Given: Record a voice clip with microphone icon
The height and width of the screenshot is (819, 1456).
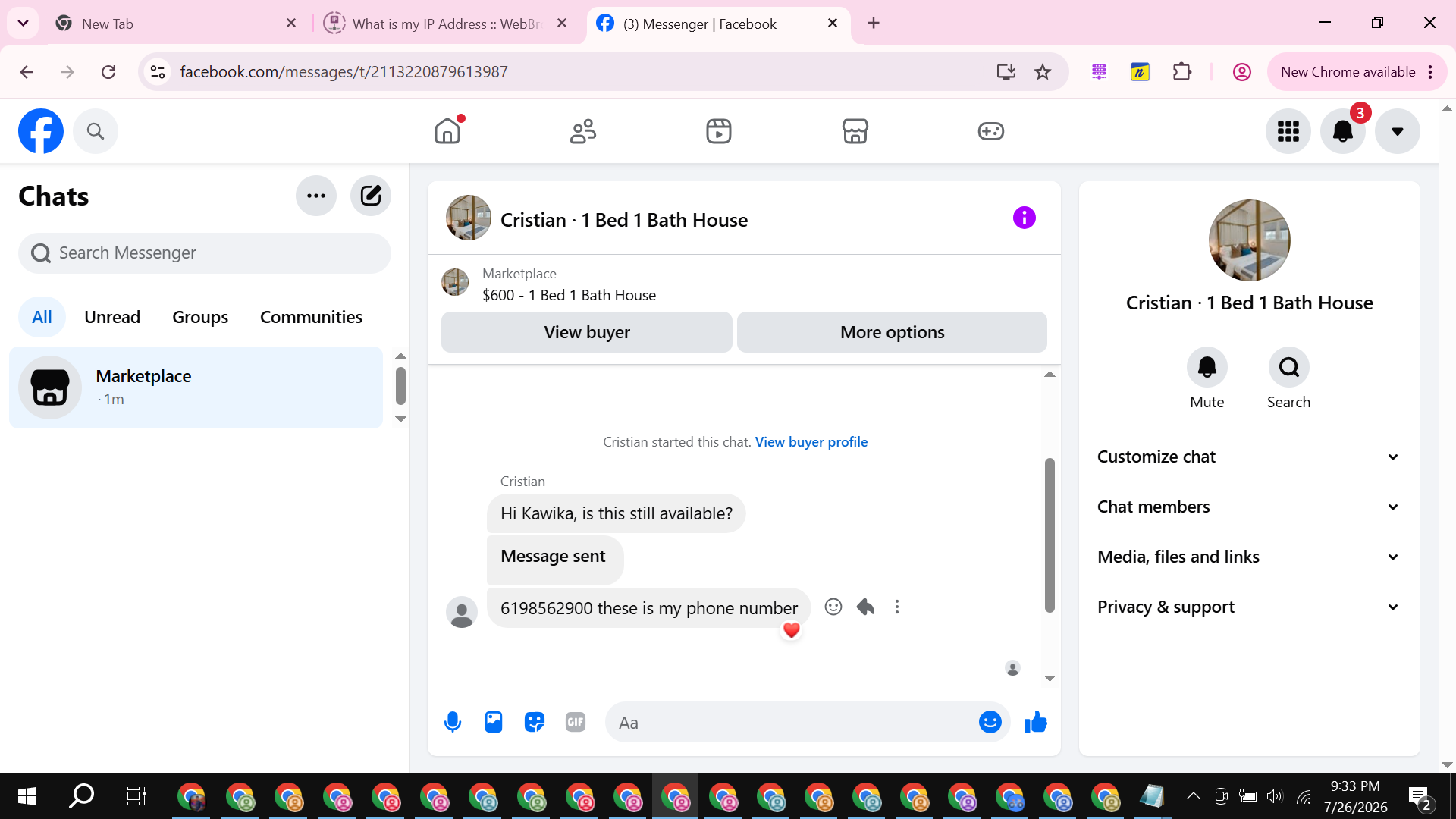Looking at the screenshot, I should (453, 723).
